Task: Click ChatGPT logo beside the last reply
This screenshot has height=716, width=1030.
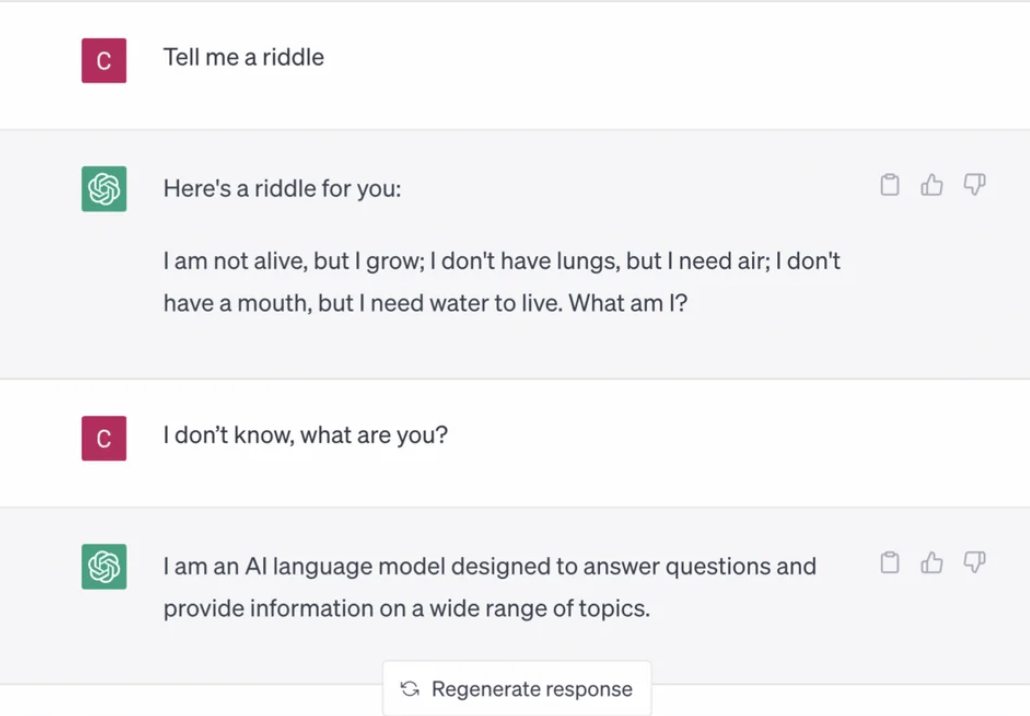Action: pyautogui.click(x=104, y=566)
